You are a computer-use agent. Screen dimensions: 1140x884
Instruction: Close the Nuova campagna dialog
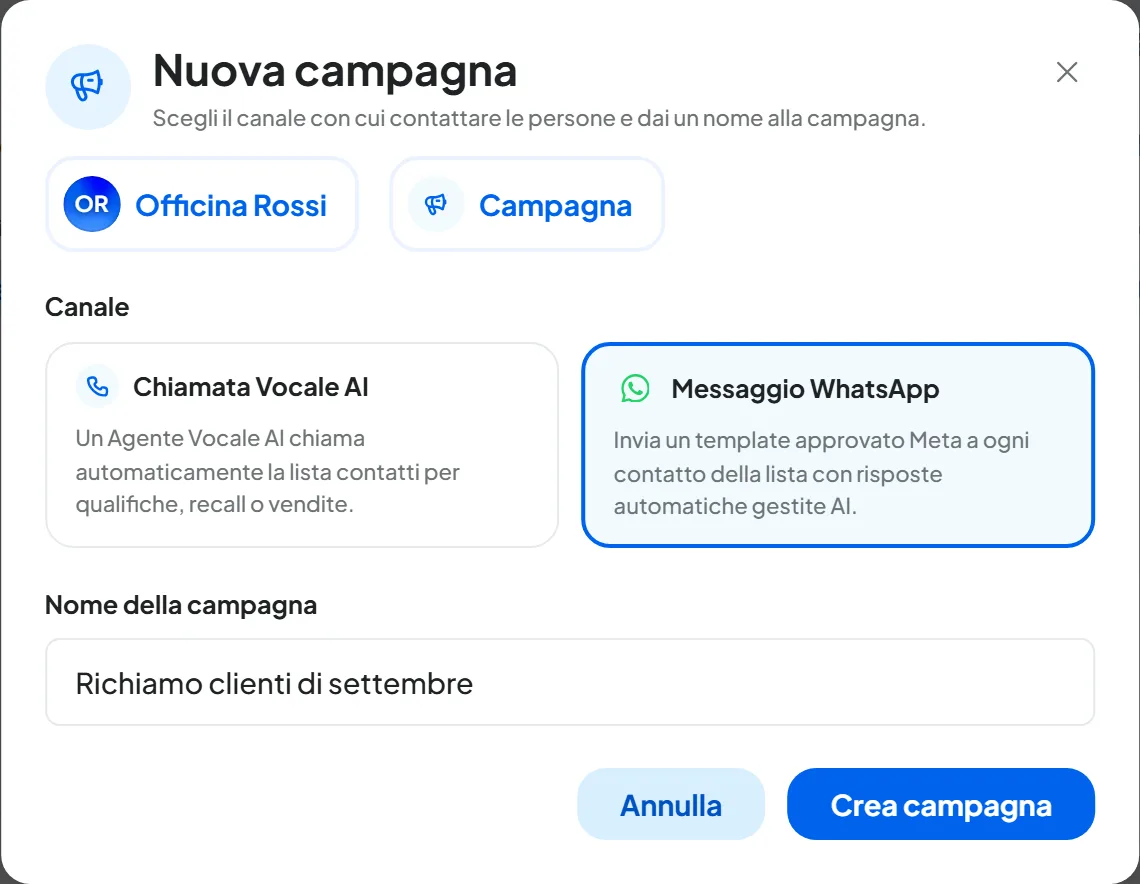coord(1067,72)
